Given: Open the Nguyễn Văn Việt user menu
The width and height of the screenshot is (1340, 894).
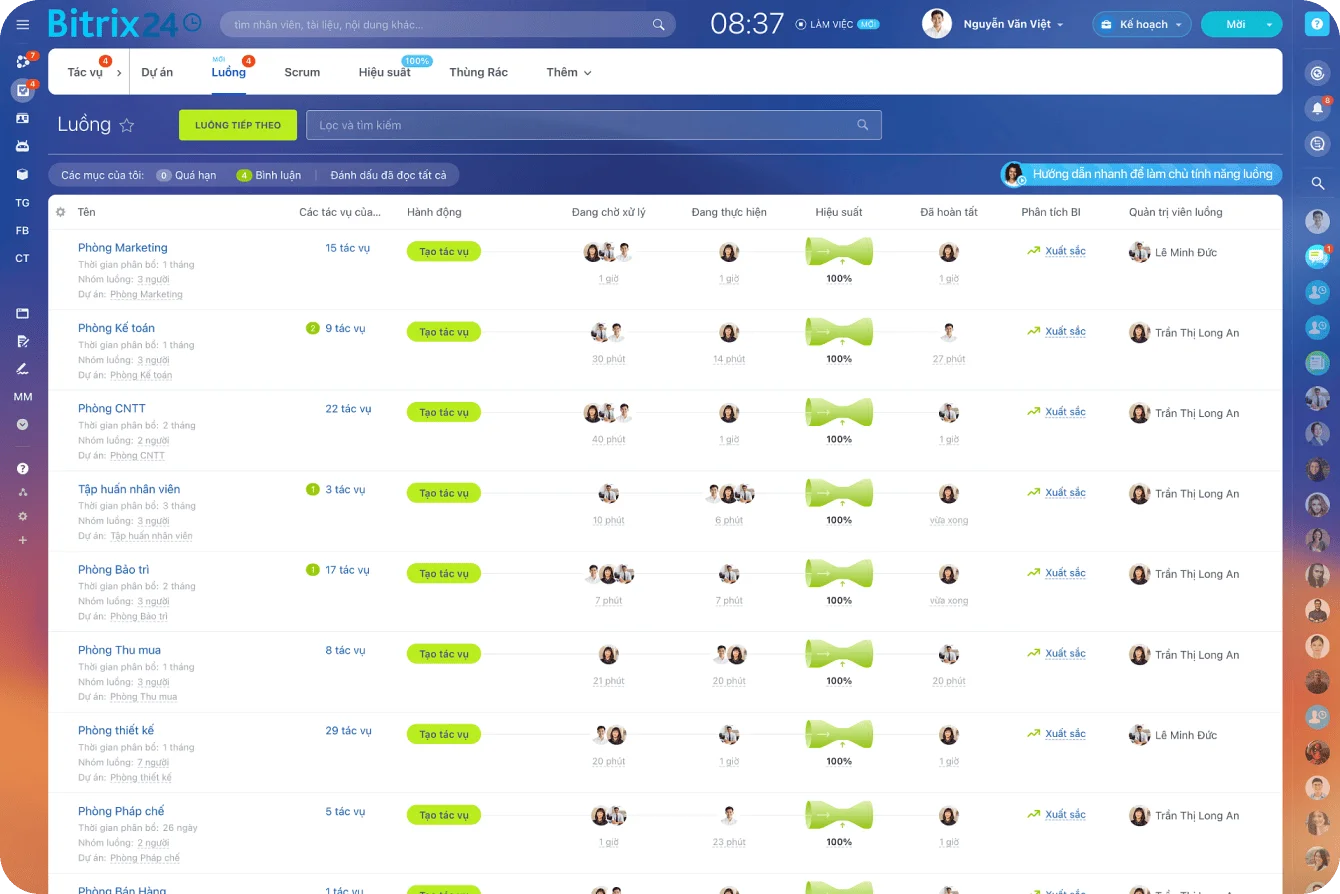Looking at the screenshot, I should pyautogui.click(x=1012, y=24).
